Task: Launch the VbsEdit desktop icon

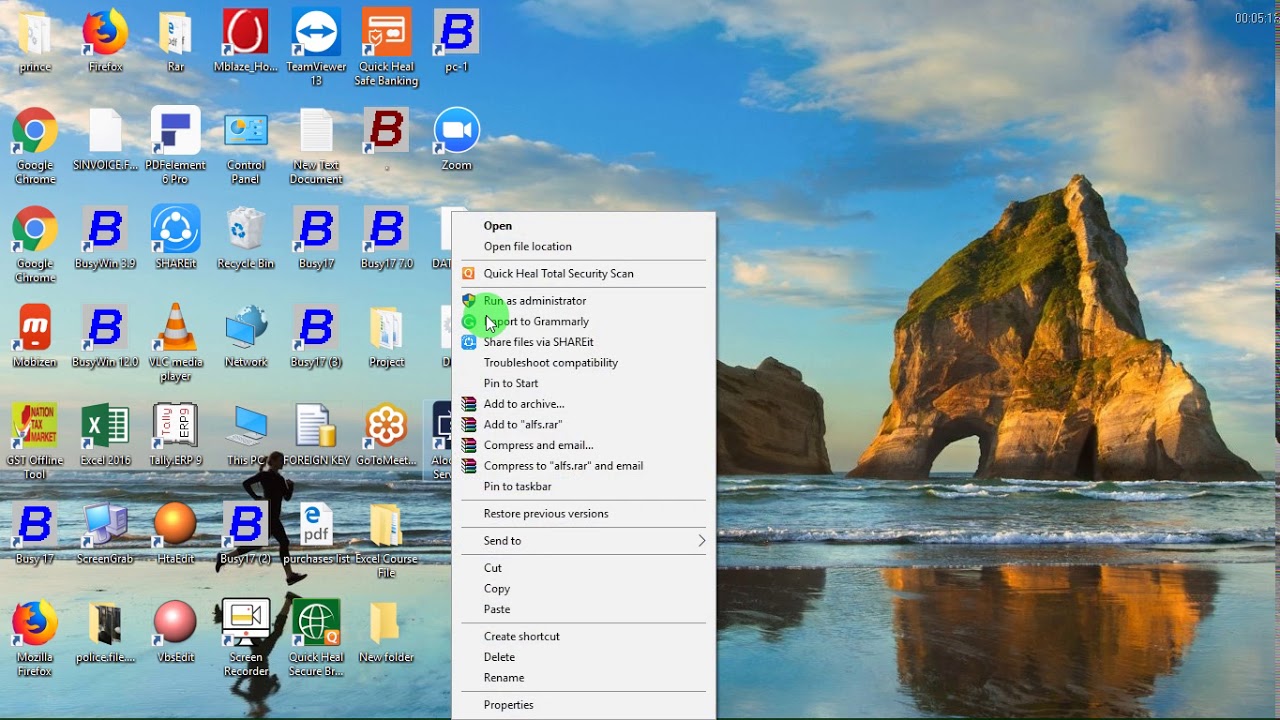Action: [x=176, y=632]
